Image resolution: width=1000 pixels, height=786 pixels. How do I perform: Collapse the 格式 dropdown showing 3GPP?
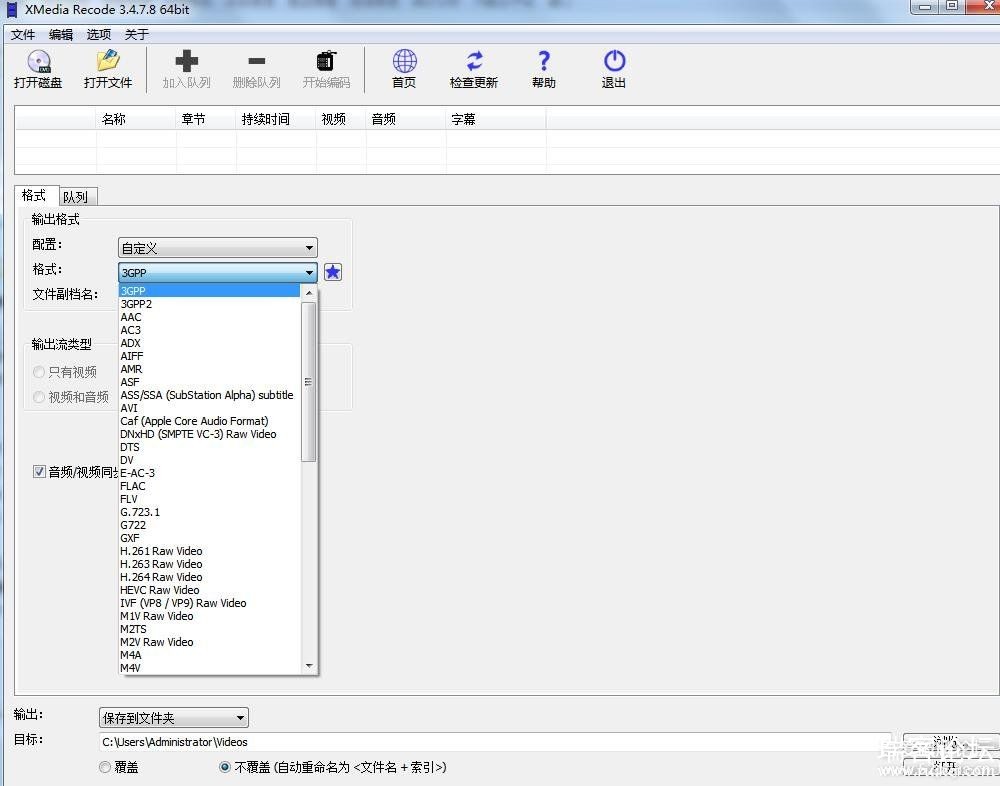217,272
